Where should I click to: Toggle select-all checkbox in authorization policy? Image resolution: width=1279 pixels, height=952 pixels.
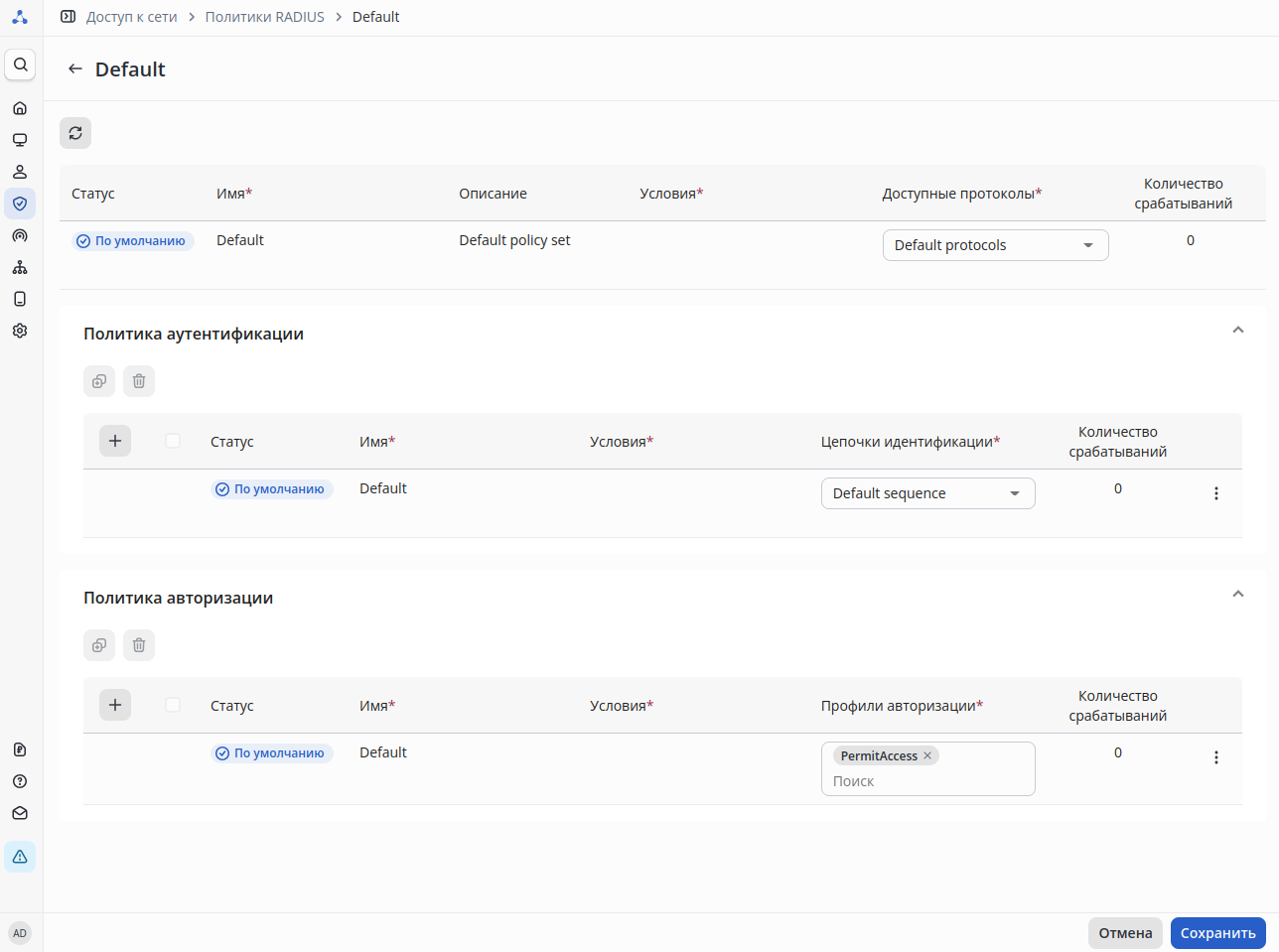(x=173, y=705)
